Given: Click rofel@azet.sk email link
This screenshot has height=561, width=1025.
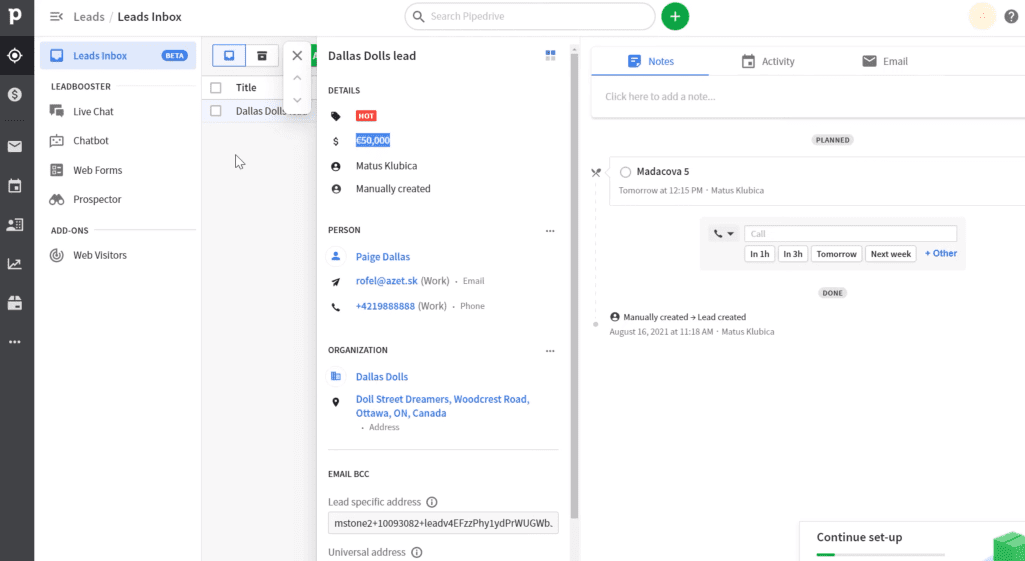Looking at the screenshot, I should [x=386, y=280].
